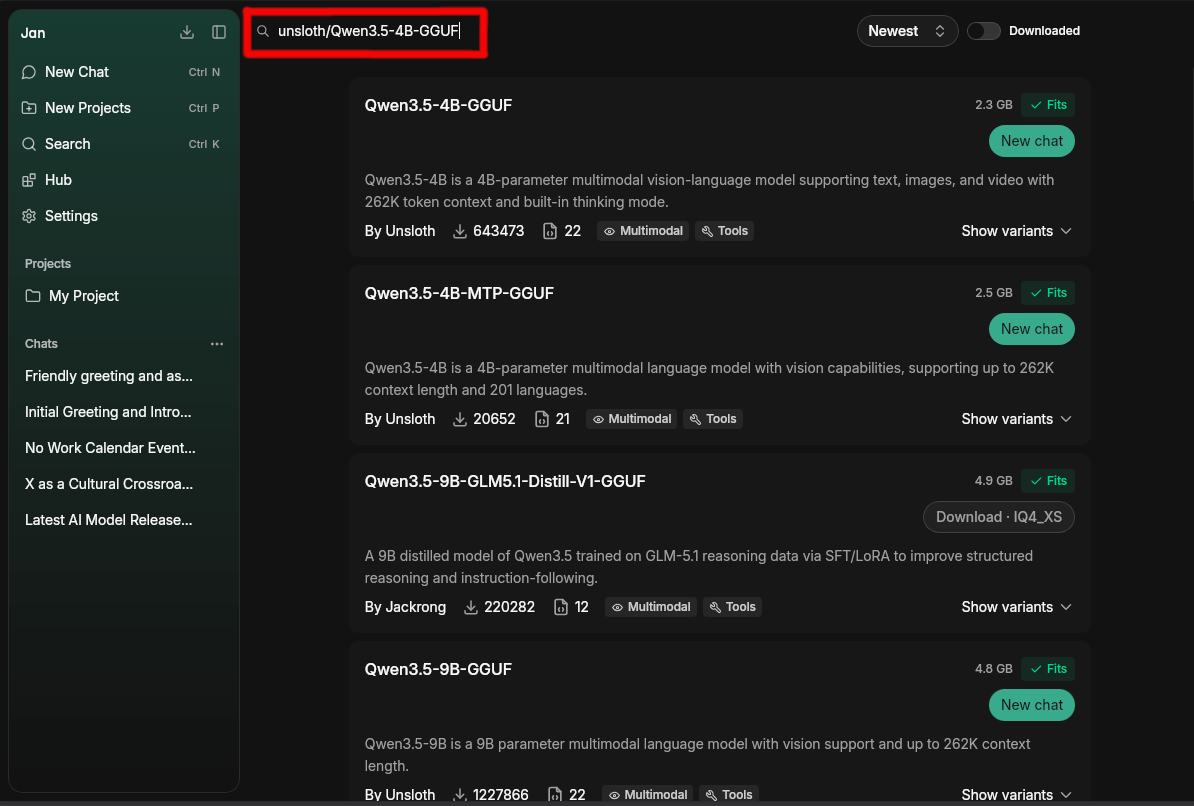This screenshot has width=1194, height=806.
Task: Click file icon next to 21 on Qwen3.5-4B-MTP-GGUF
Action: point(541,420)
